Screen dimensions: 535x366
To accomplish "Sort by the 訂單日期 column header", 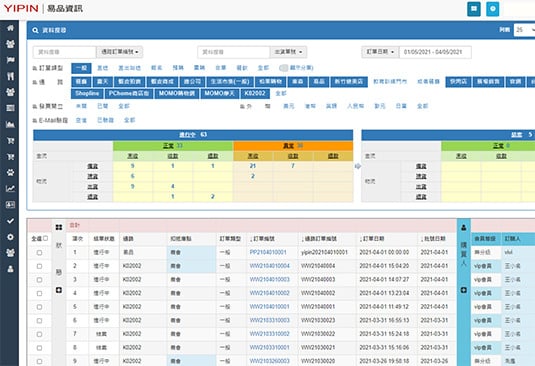I will point(372,239).
